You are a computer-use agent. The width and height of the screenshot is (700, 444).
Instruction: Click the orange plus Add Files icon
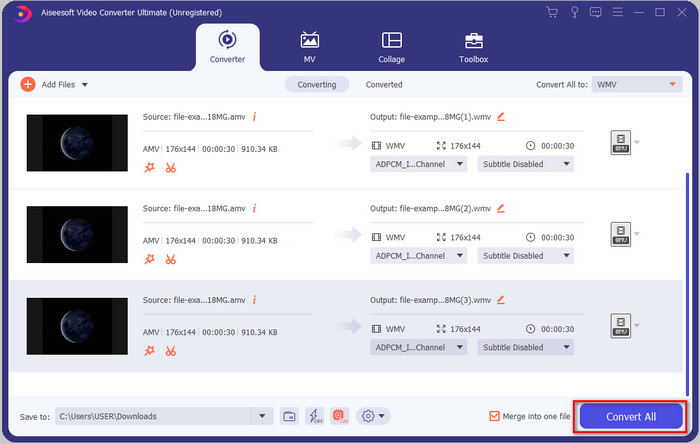click(x=28, y=84)
